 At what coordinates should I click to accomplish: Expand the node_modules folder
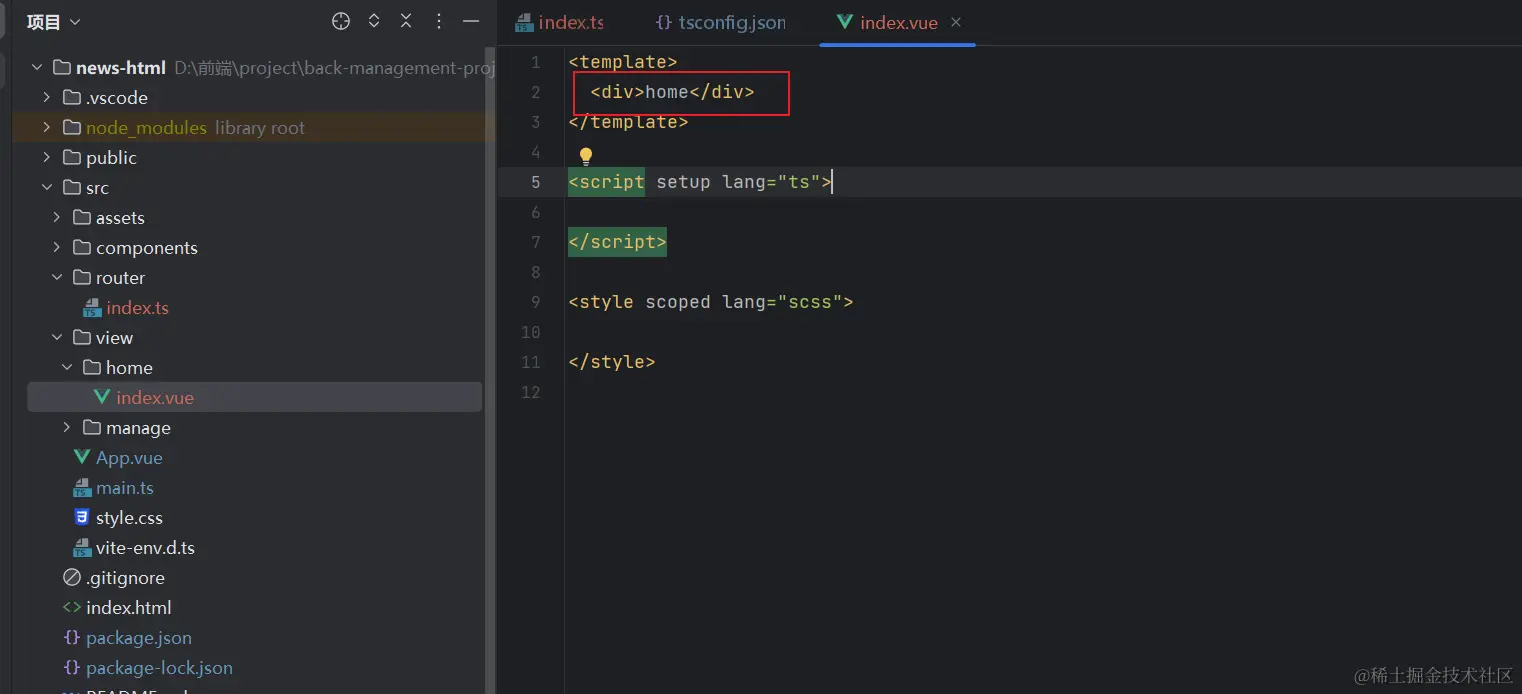(47, 128)
